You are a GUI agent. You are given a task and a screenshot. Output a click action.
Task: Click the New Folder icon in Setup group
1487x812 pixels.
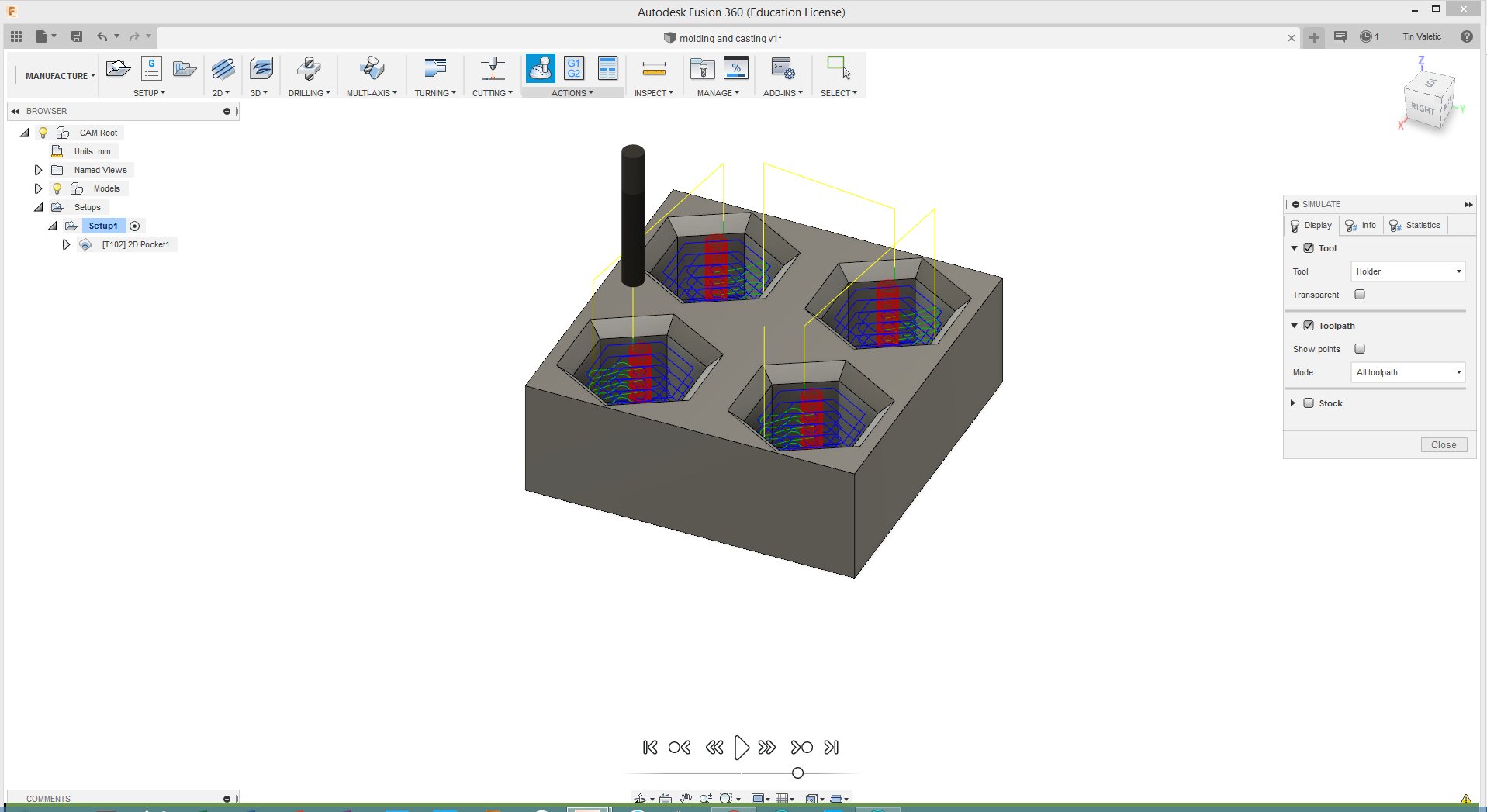point(185,68)
